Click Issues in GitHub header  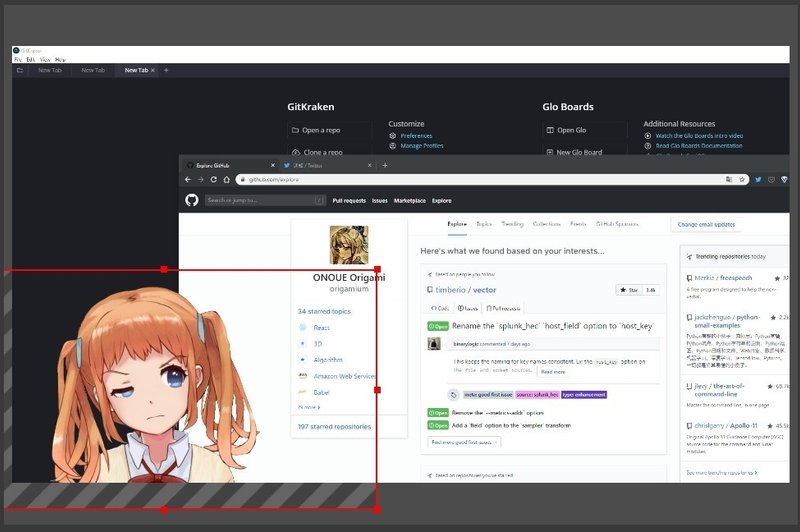380,201
